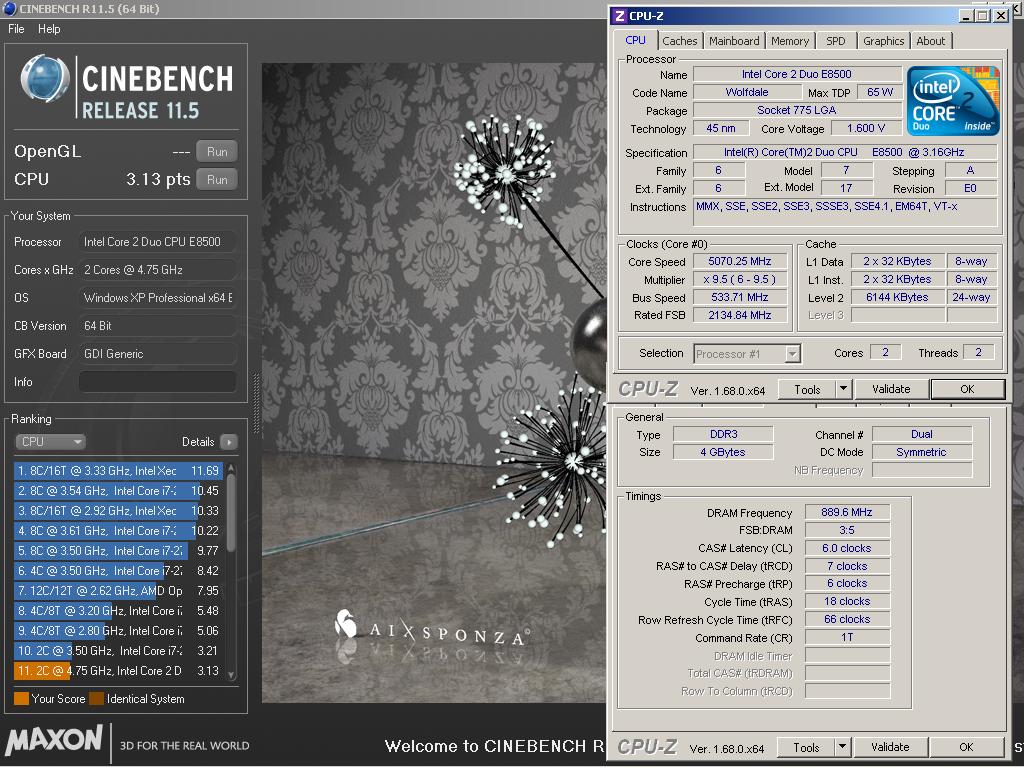Select ranking row 6 with 8.42 score

[118, 571]
